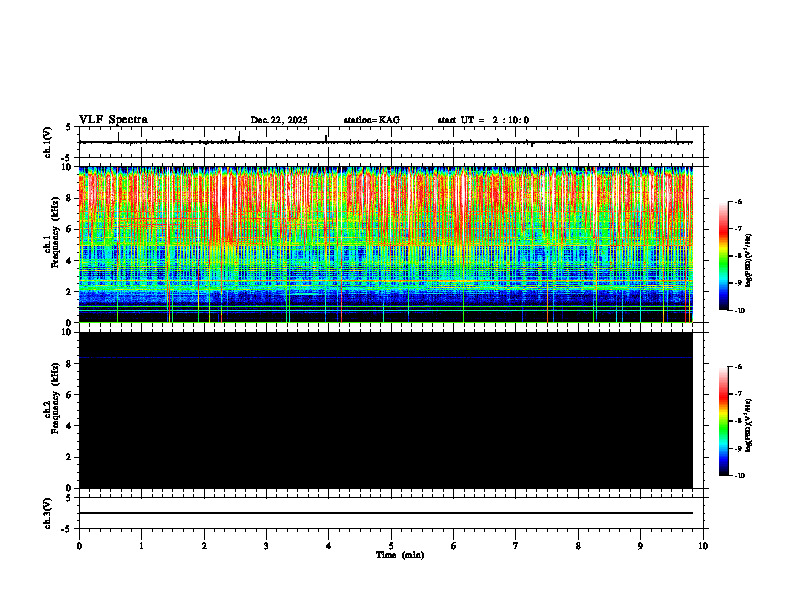Click the log(PSD) label beside the lower colorbar

(748, 425)
